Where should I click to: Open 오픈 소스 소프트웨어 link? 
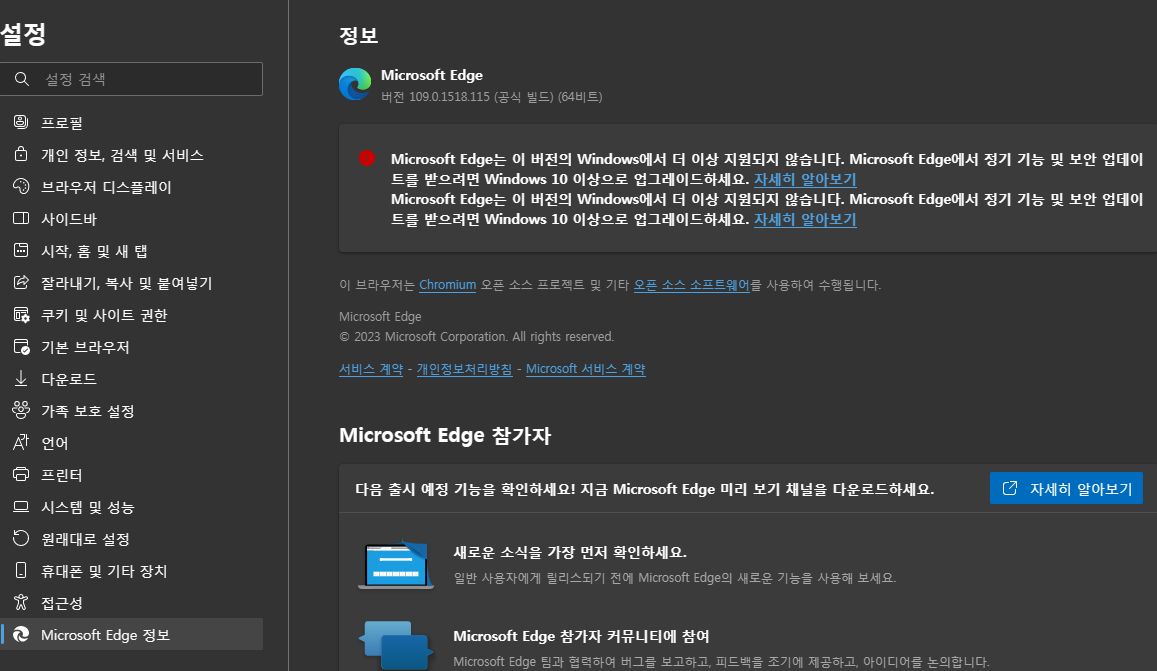pos(691,284)
